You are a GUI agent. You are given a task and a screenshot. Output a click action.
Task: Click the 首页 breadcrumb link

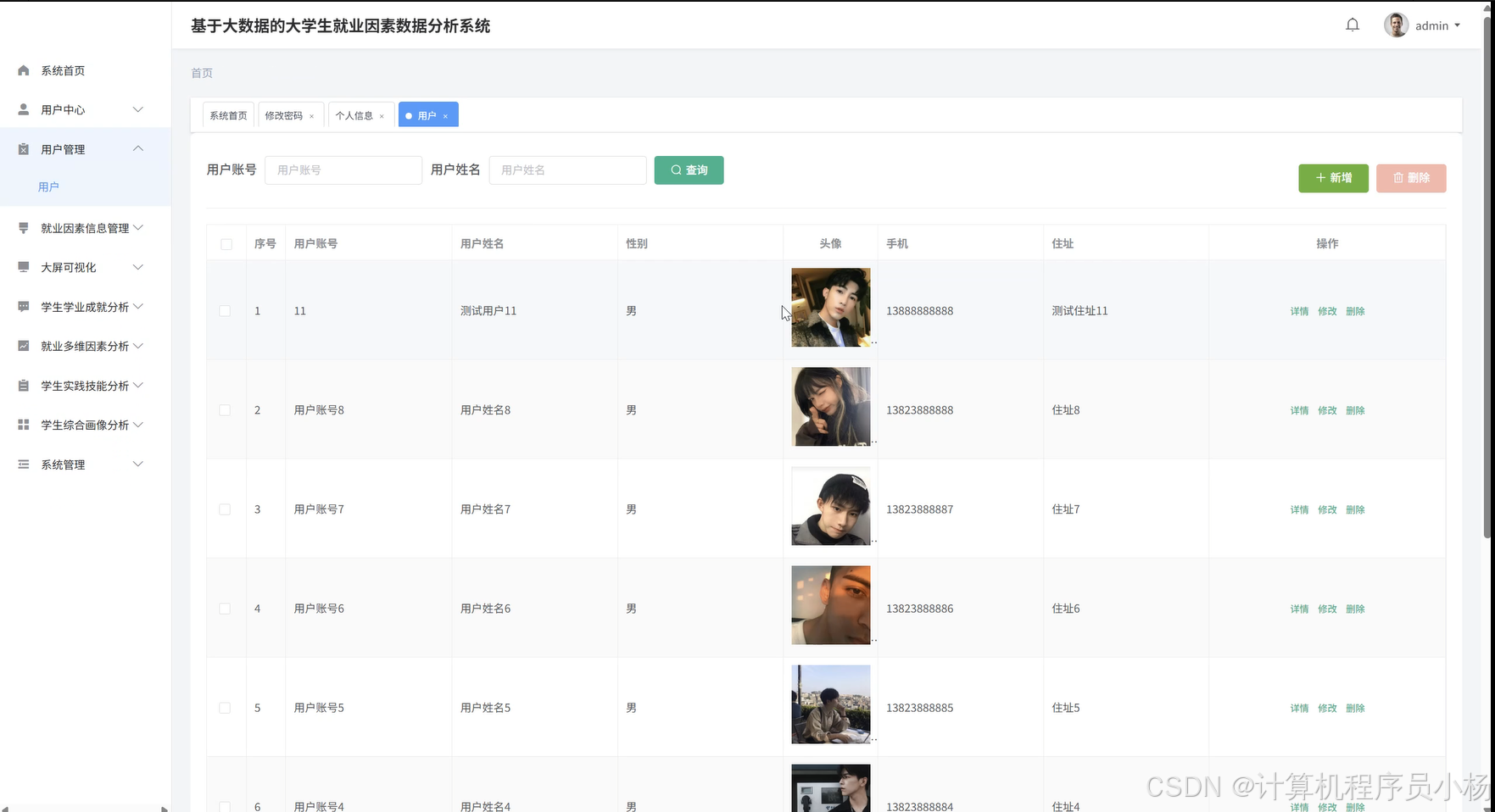[x=202, y=73]
